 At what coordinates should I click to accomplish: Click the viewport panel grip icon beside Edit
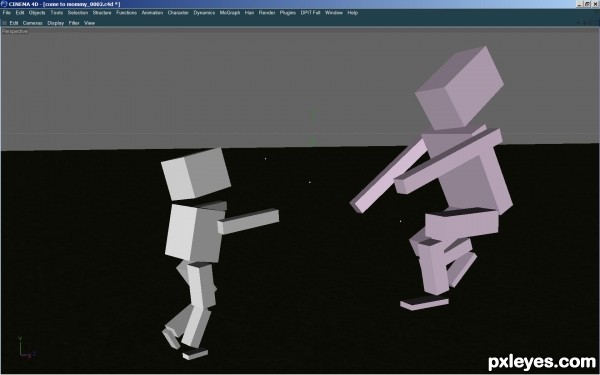pyautogui.click(x=5, y=23)
